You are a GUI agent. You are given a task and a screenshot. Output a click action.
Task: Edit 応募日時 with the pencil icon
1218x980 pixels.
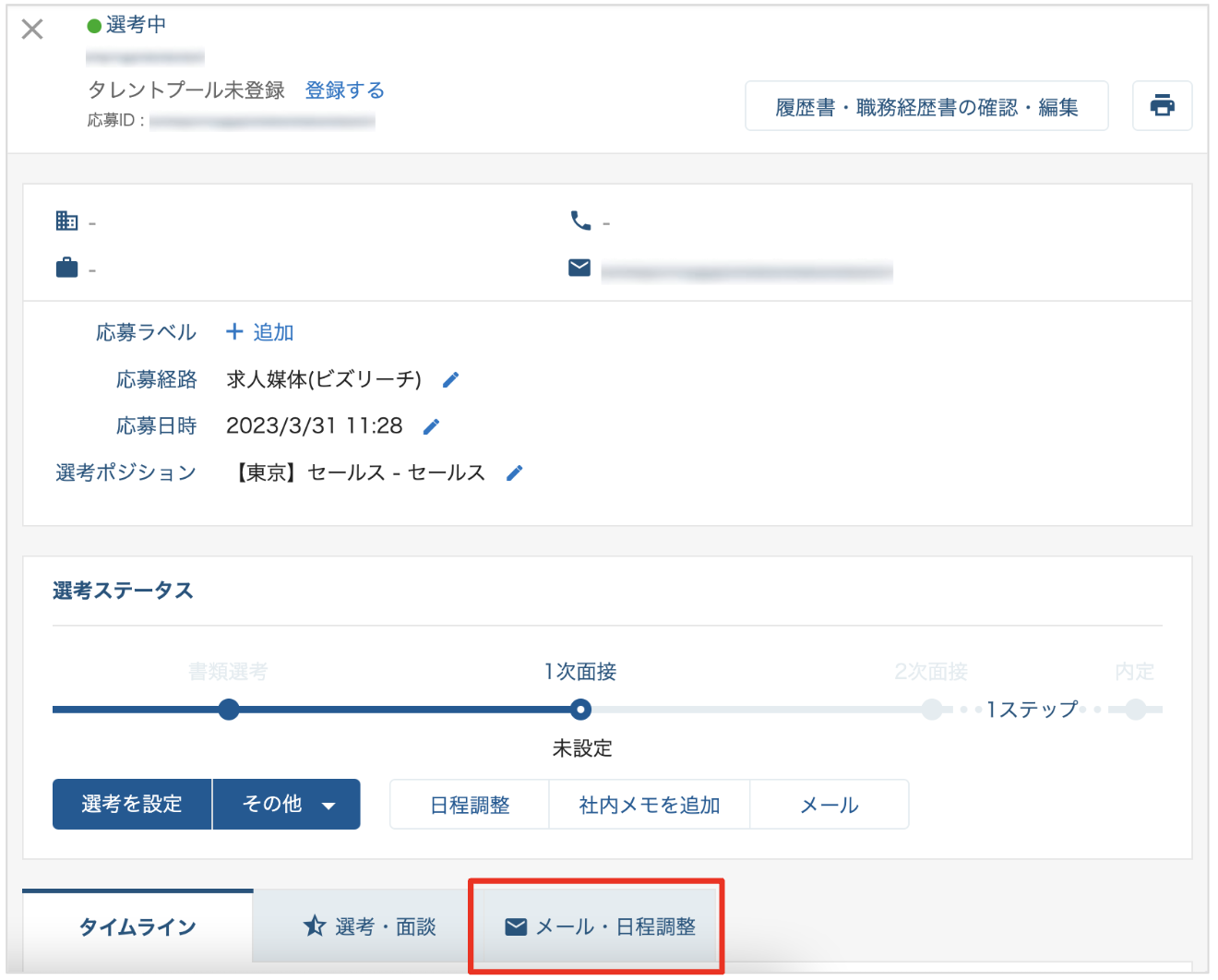point(431,426)
